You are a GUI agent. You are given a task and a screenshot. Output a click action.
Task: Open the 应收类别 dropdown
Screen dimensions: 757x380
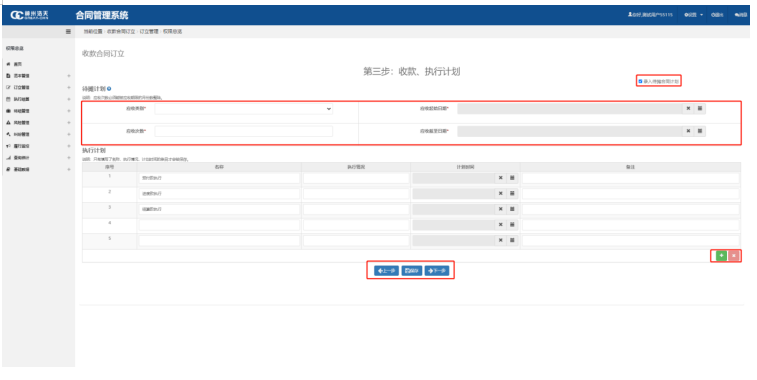point(243,109)
